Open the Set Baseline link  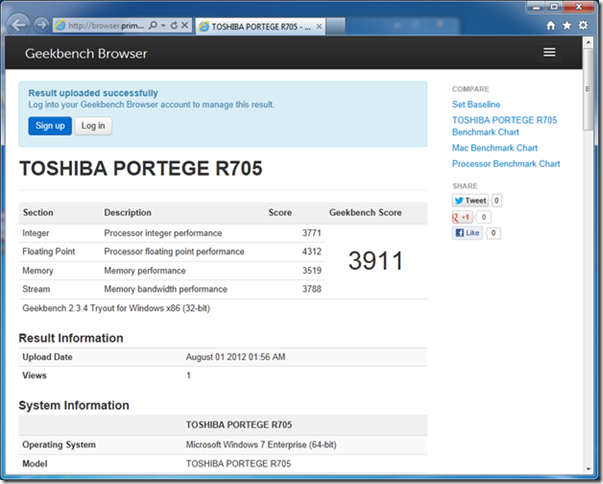476,105
